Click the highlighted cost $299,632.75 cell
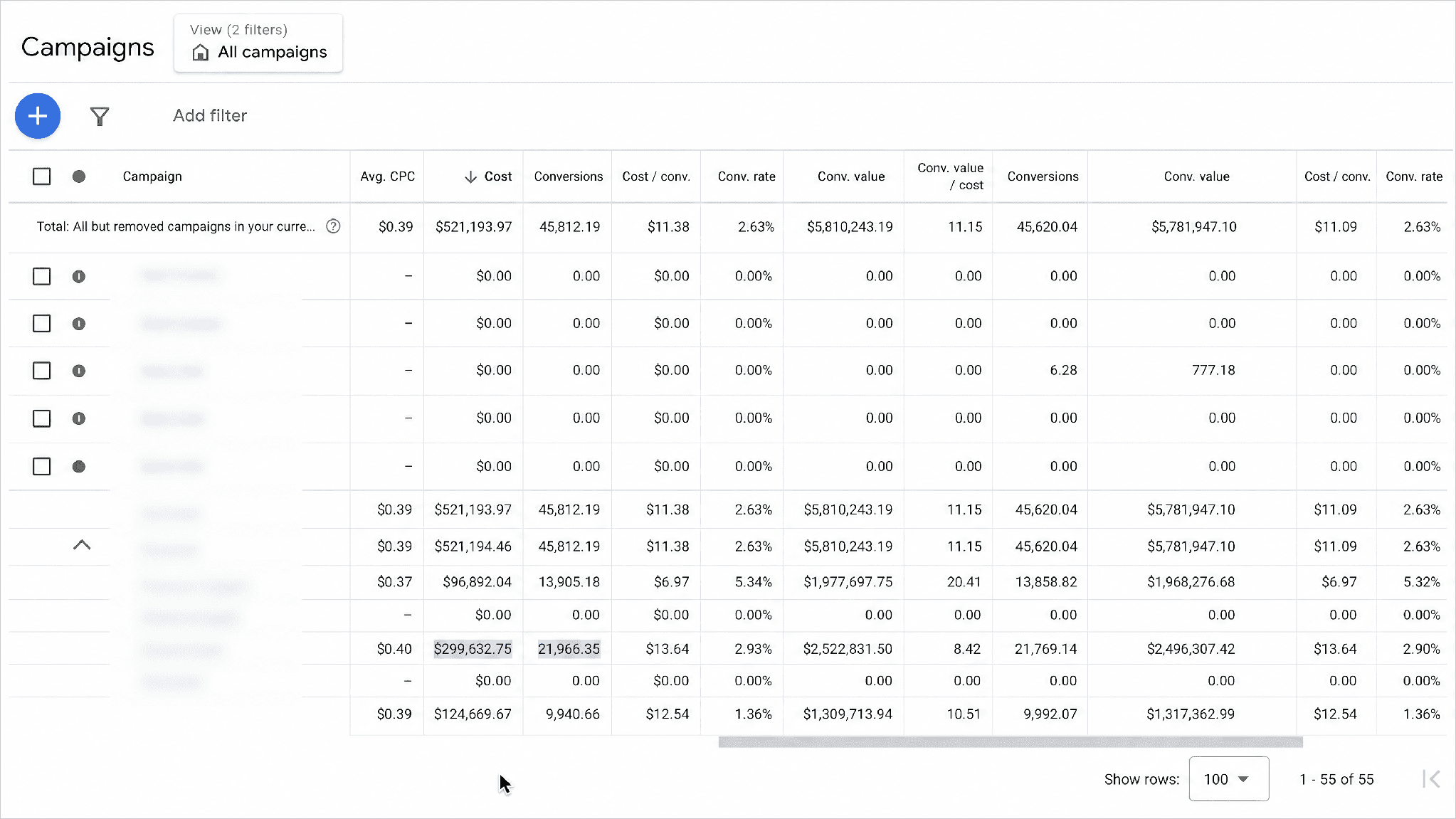Image resolution: width=1456 pixels, height=819 pixels. [x=473, y=649]
